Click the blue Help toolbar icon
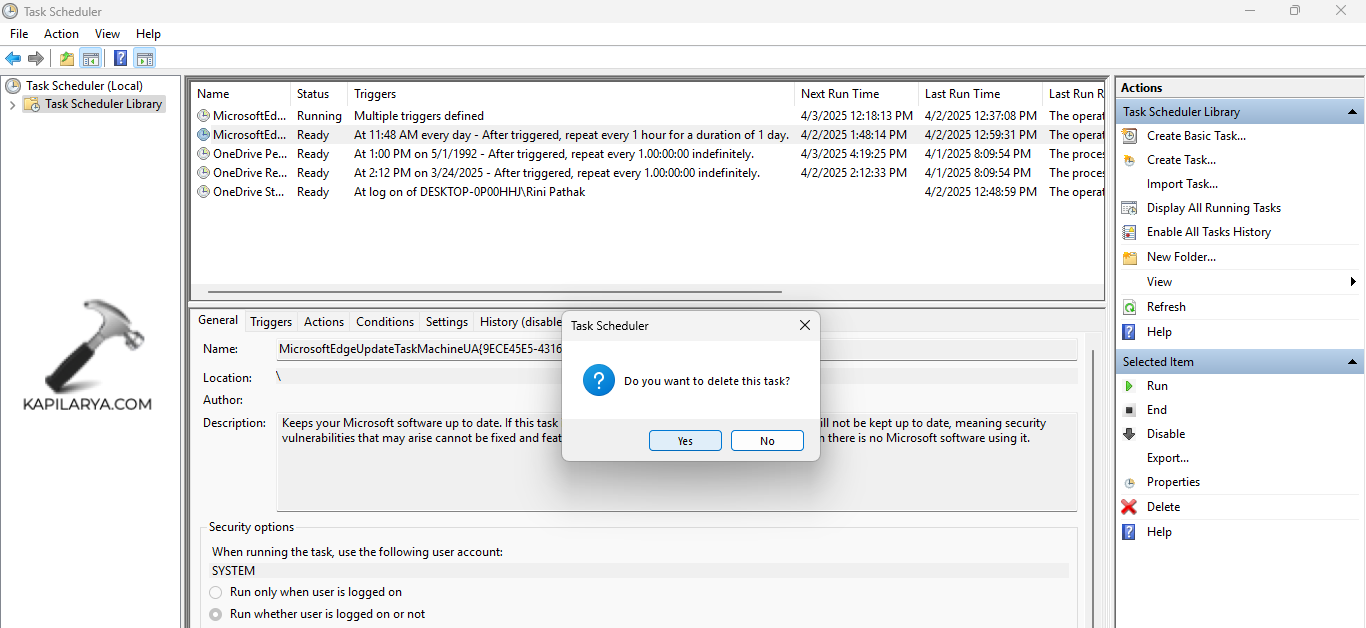Screen dimensions: 1366x628 120,58
